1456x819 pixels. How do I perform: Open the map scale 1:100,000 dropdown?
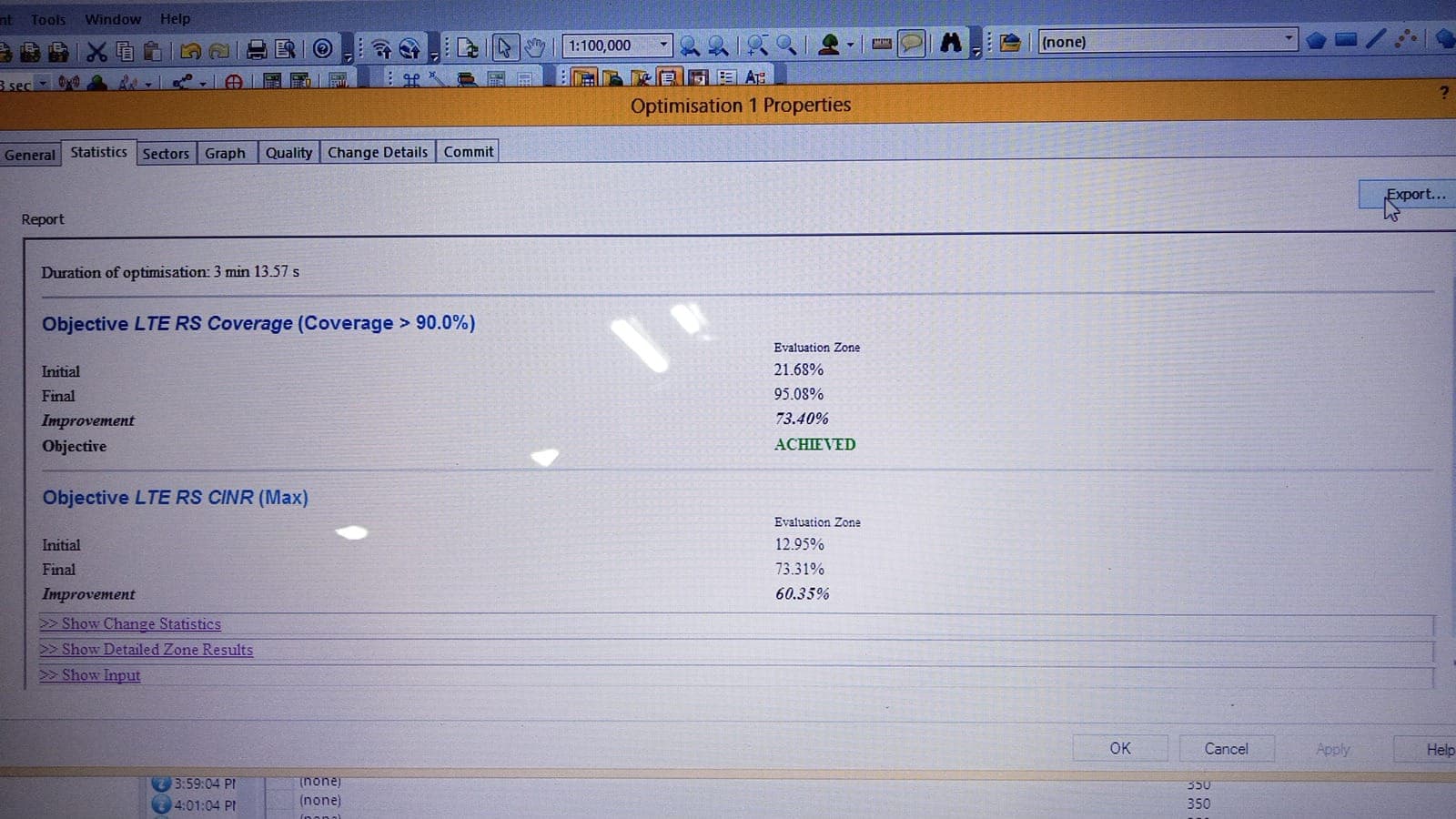click(663, 45)
